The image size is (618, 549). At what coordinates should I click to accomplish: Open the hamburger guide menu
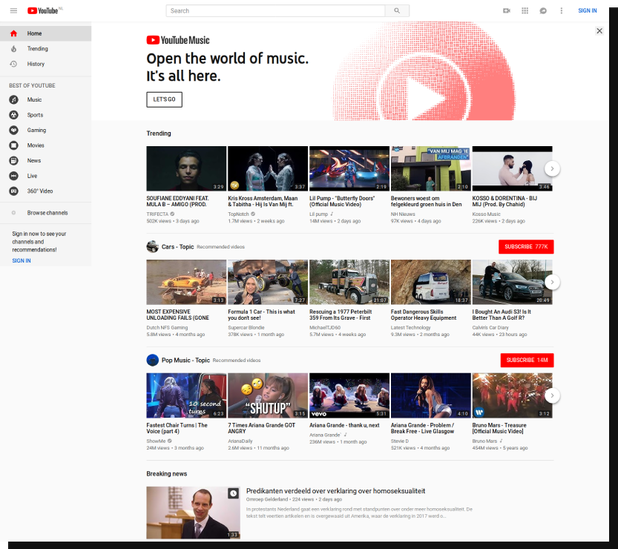[x=13, y=11]
